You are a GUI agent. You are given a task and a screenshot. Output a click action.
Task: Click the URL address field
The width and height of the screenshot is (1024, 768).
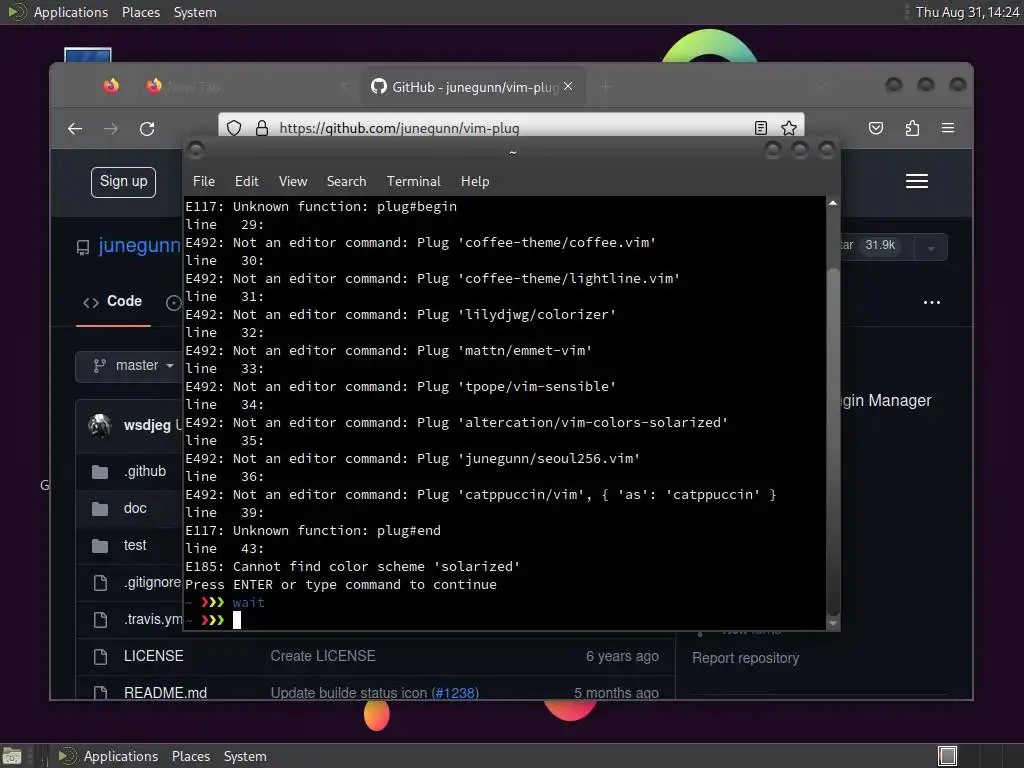point(509,128)
